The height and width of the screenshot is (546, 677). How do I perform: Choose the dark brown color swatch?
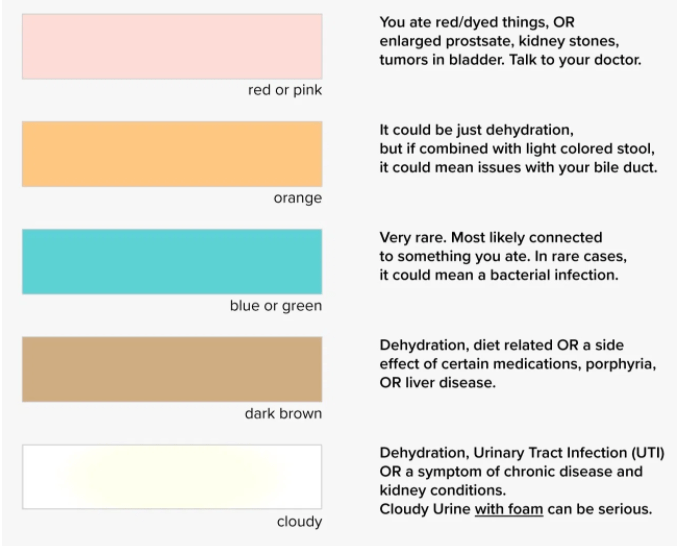click(171, 369)
